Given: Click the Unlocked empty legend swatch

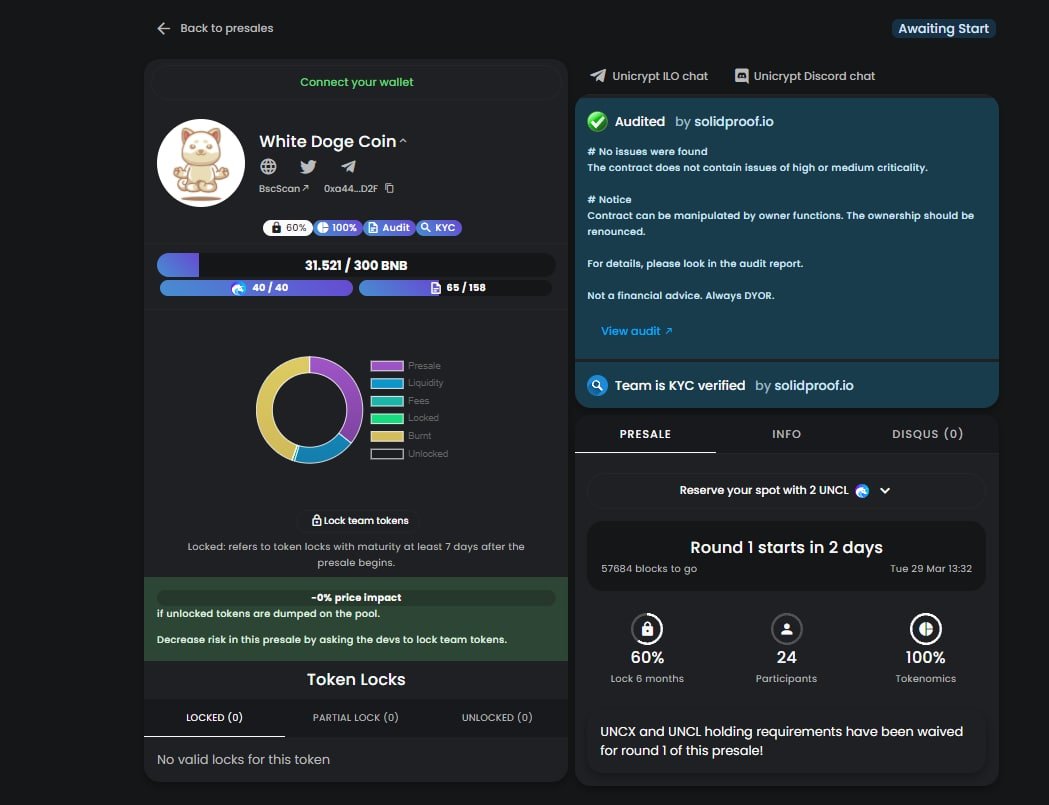Looking at the screenshot, I should [x=387, y=454].
